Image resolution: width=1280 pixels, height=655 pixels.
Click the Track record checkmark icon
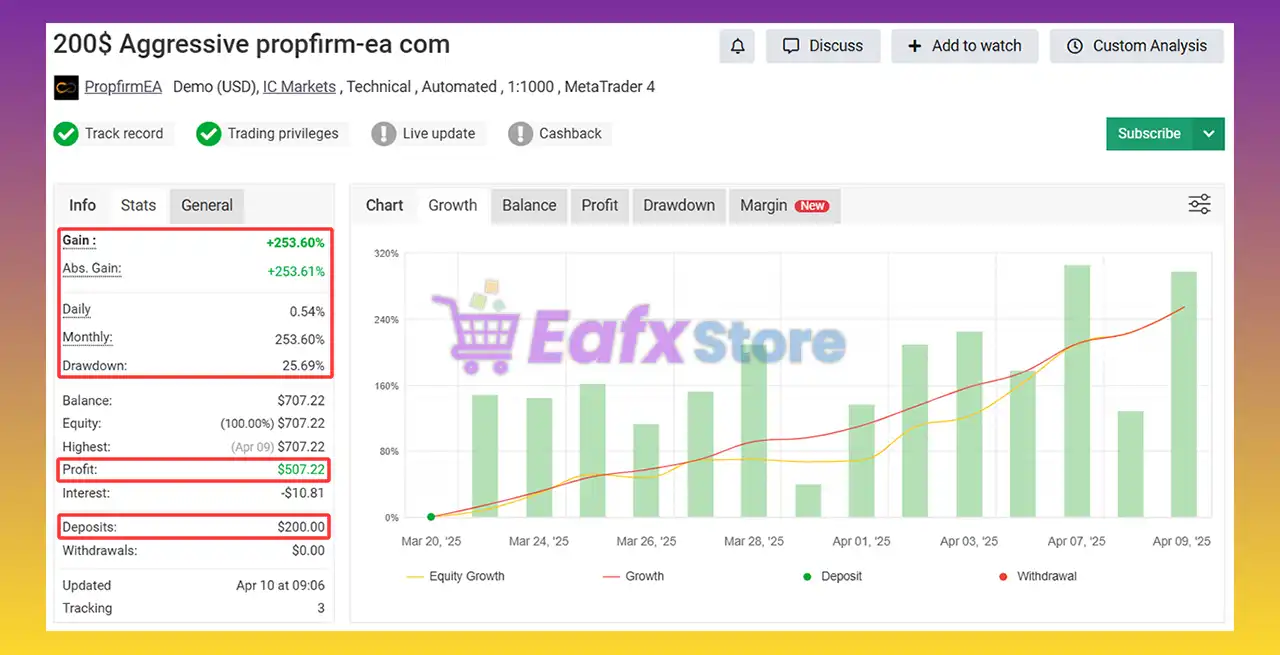(66, 133)
